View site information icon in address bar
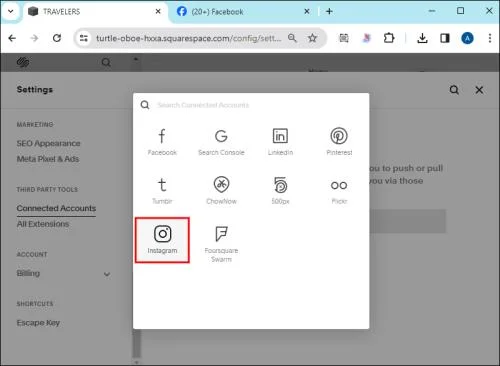Image resolution: width=500 pixels, height=366 pixels. point(84,38)
